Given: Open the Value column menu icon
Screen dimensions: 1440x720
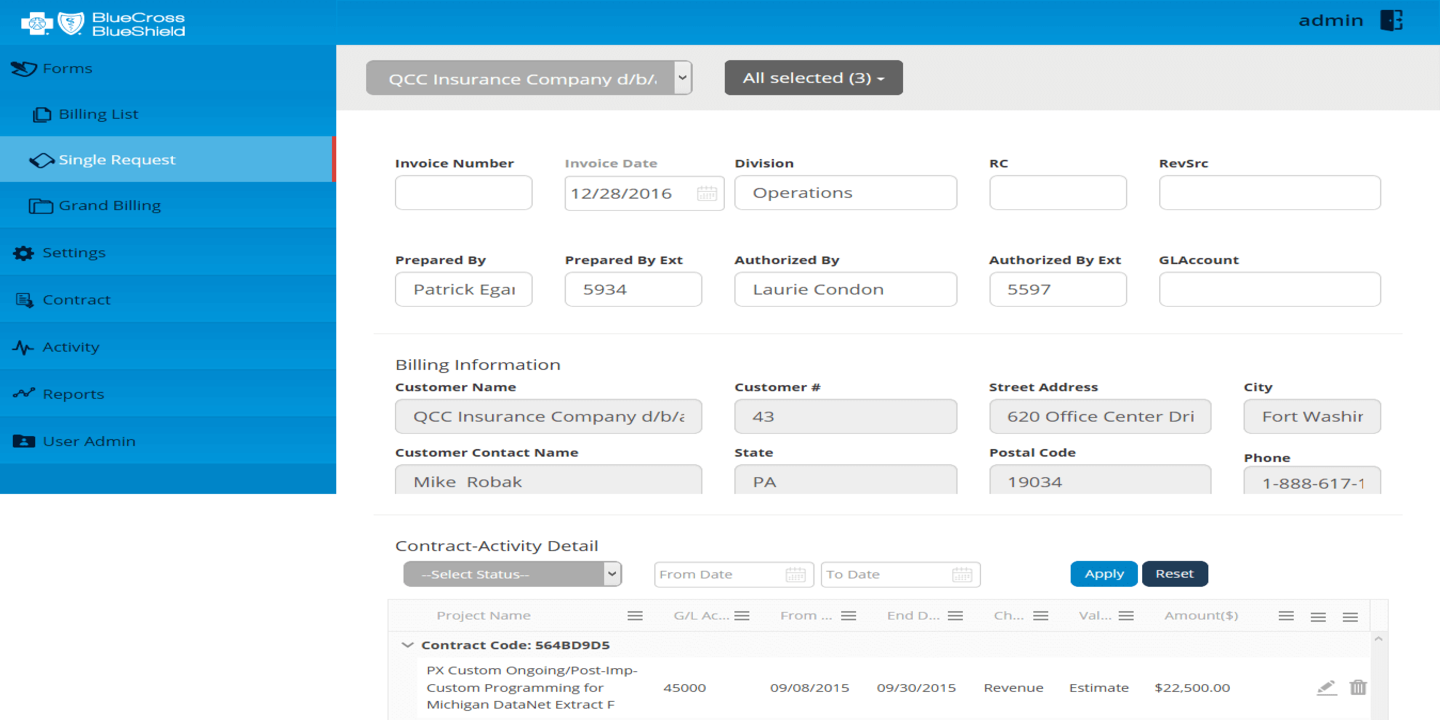Looking at the screenshot, I should 1126,616.
